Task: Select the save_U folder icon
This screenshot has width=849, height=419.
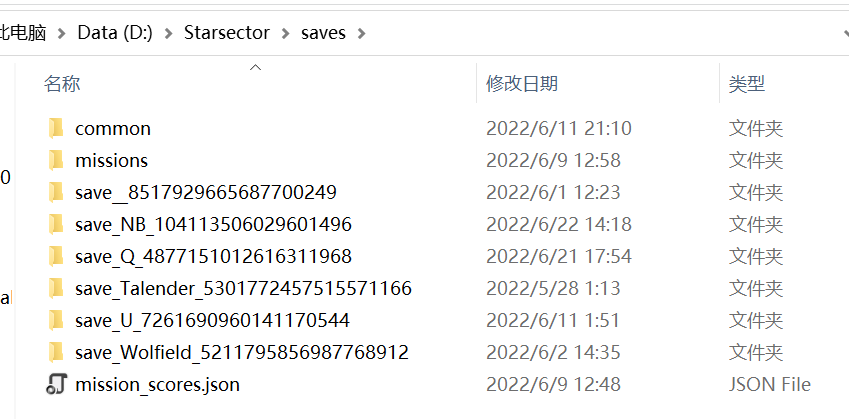Action: [56, 321]
